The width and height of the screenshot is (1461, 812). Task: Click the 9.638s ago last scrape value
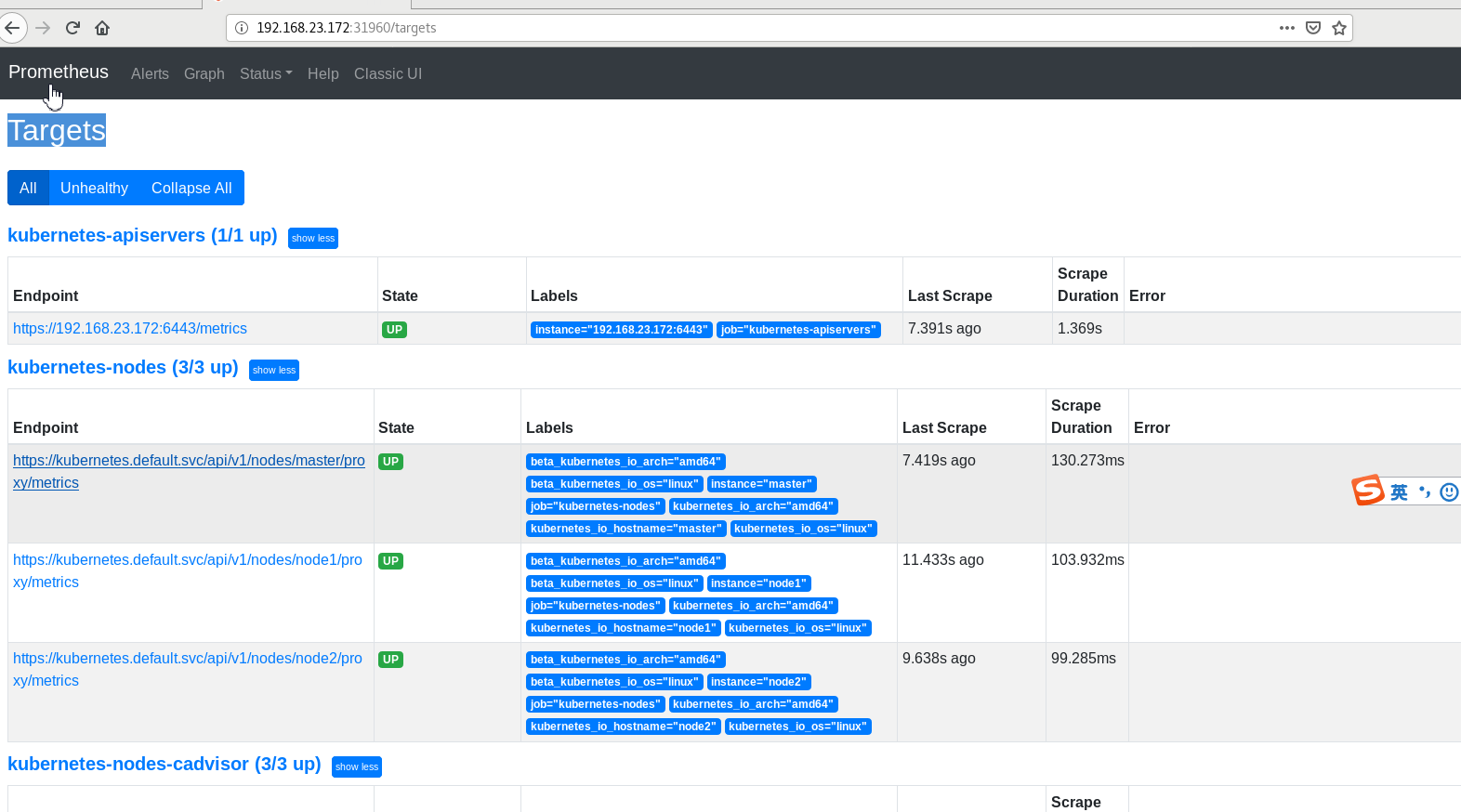[939, 659]
